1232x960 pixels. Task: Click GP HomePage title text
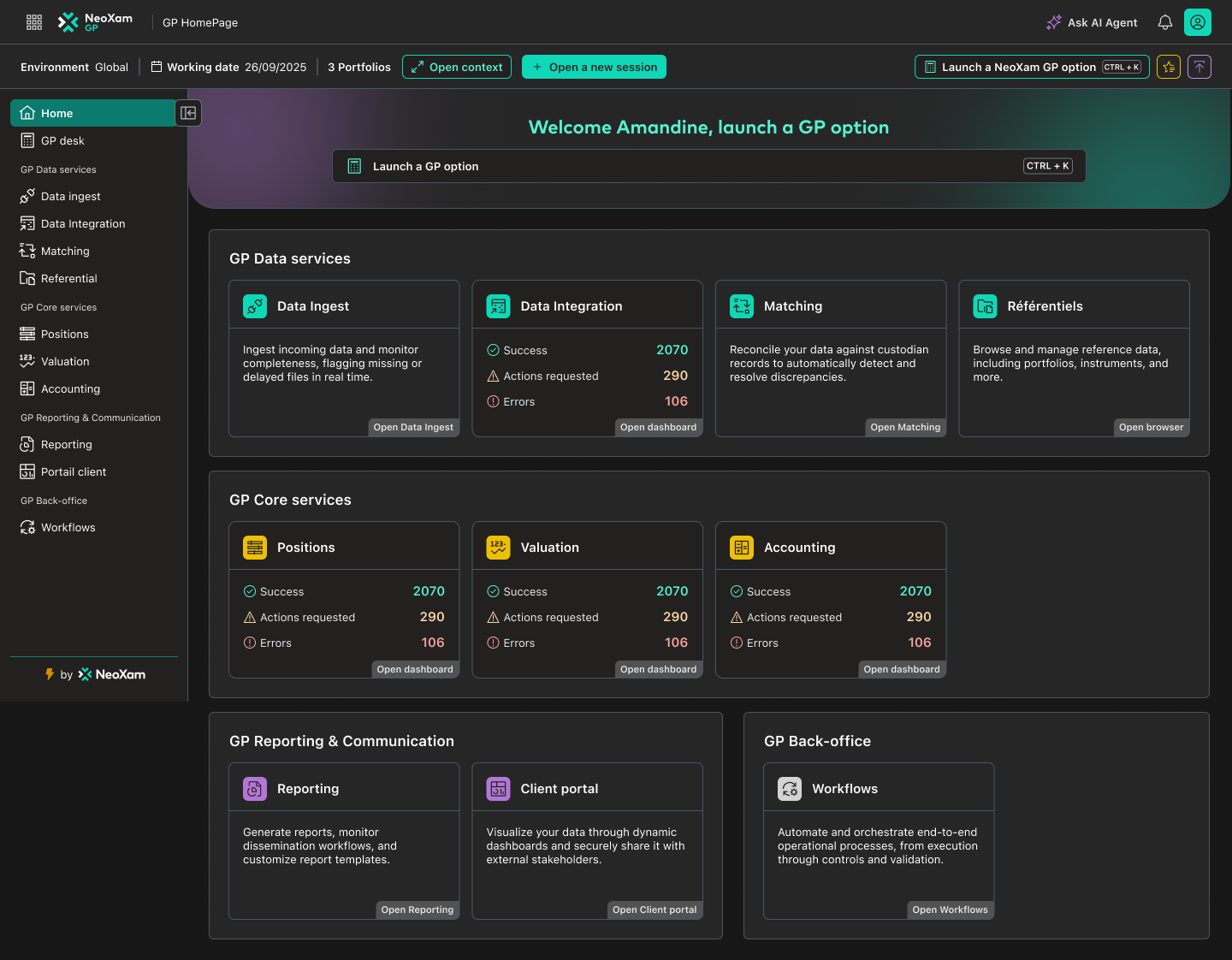pyautogui.click(x=200, y=22)
